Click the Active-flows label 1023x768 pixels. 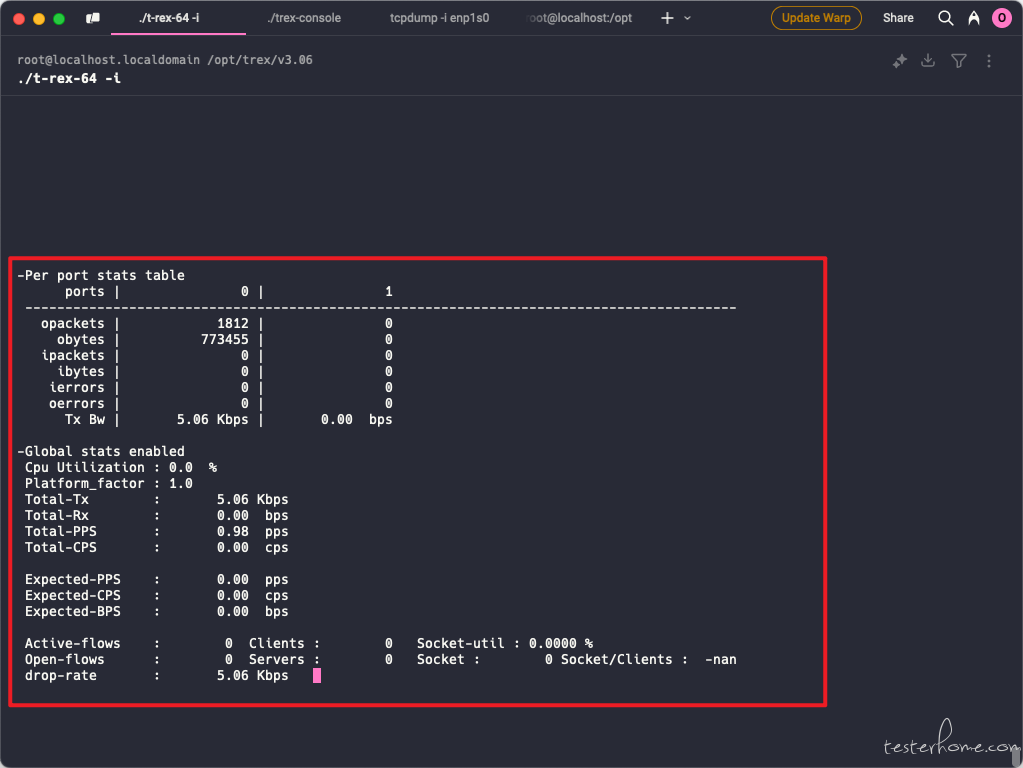[x=72, y=643]
